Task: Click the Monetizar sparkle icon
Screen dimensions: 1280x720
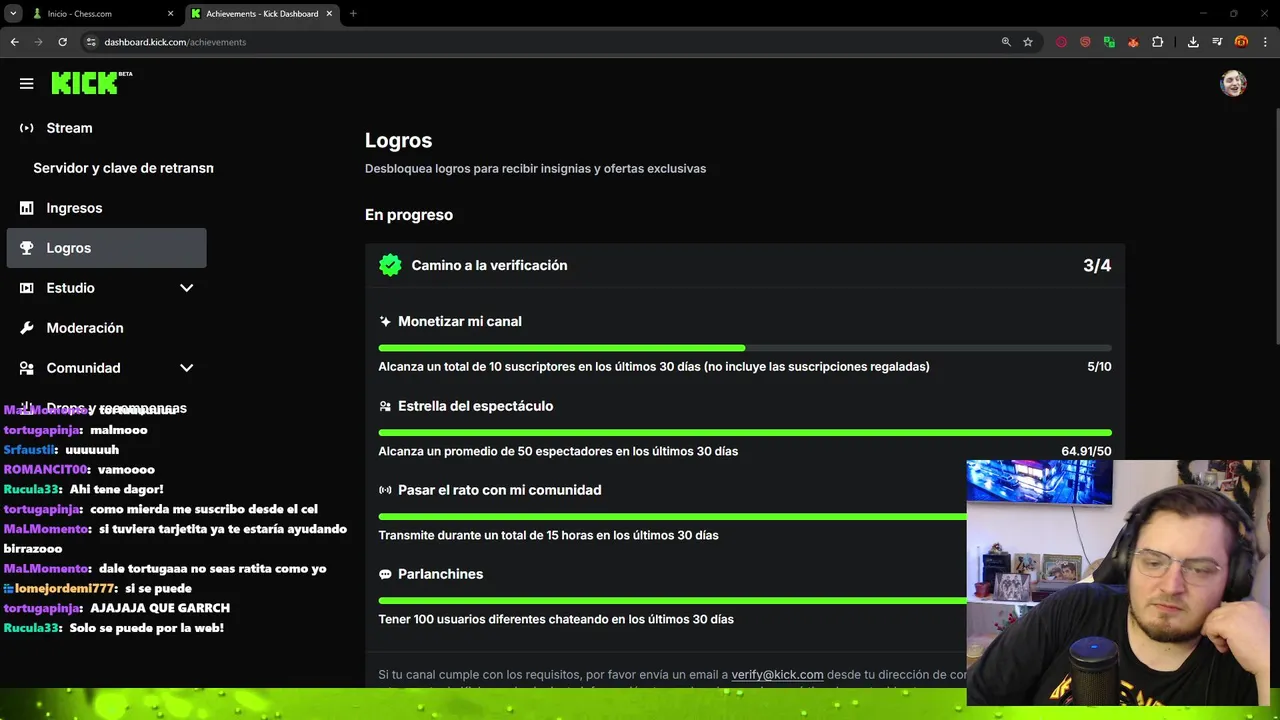Action: pyautogui.click(x=385, y=322)
